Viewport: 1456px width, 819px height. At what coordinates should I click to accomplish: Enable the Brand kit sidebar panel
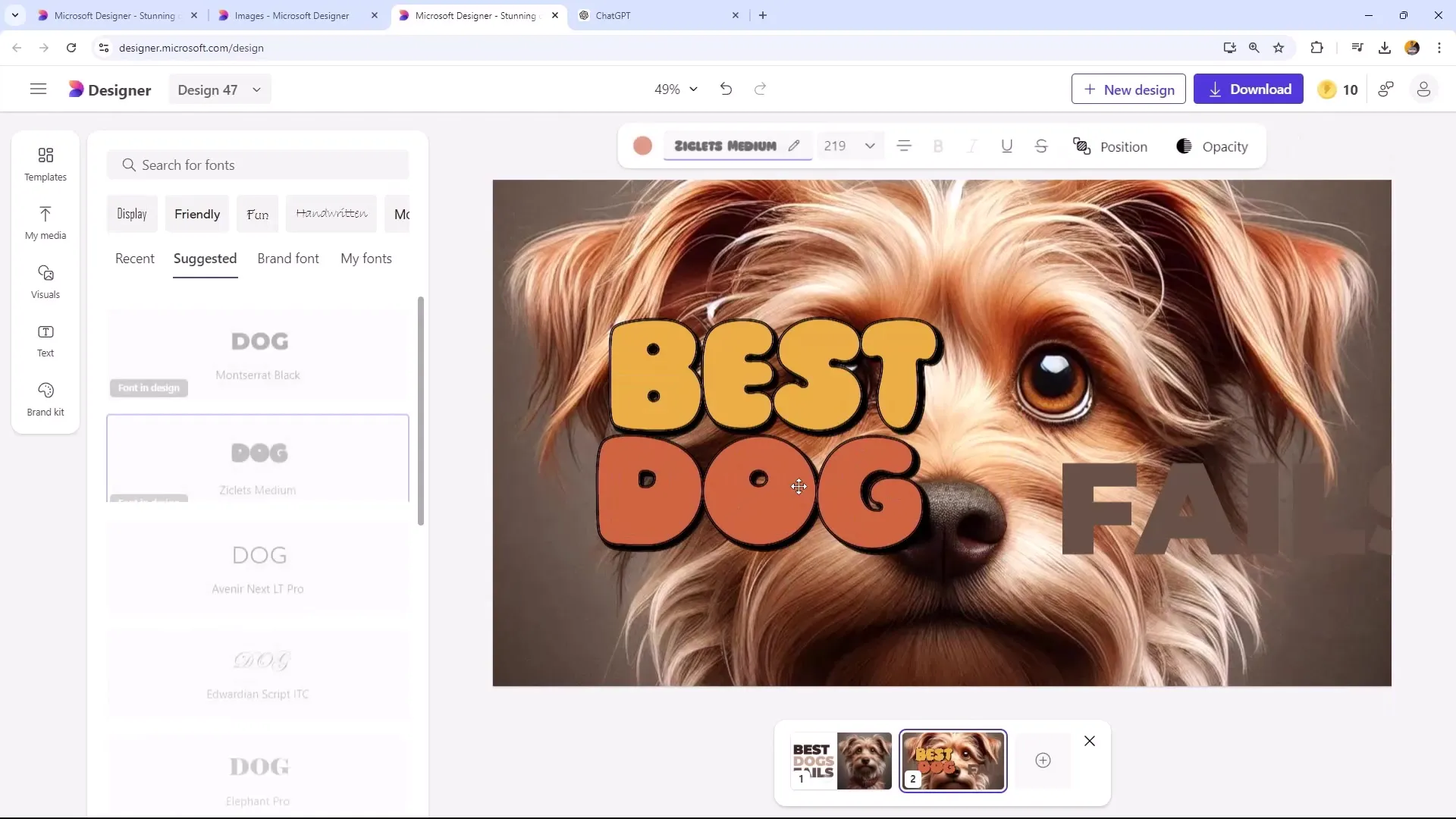[x=45, y=398]
